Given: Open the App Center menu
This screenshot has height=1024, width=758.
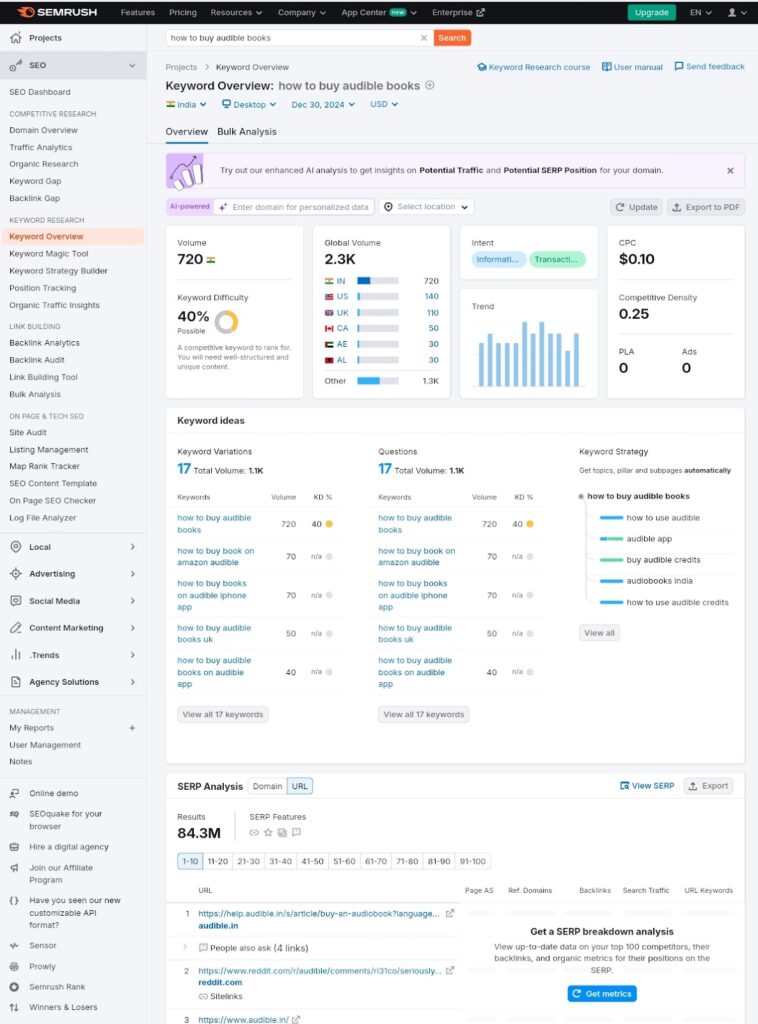Looking at the screenshot, I should (x=379, y=12).
